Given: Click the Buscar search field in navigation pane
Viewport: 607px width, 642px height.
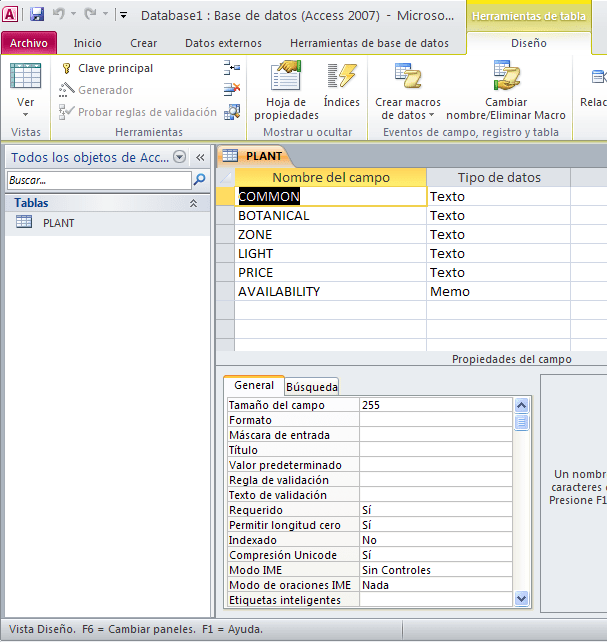Looking at the screenshot, I should [98, 180].
